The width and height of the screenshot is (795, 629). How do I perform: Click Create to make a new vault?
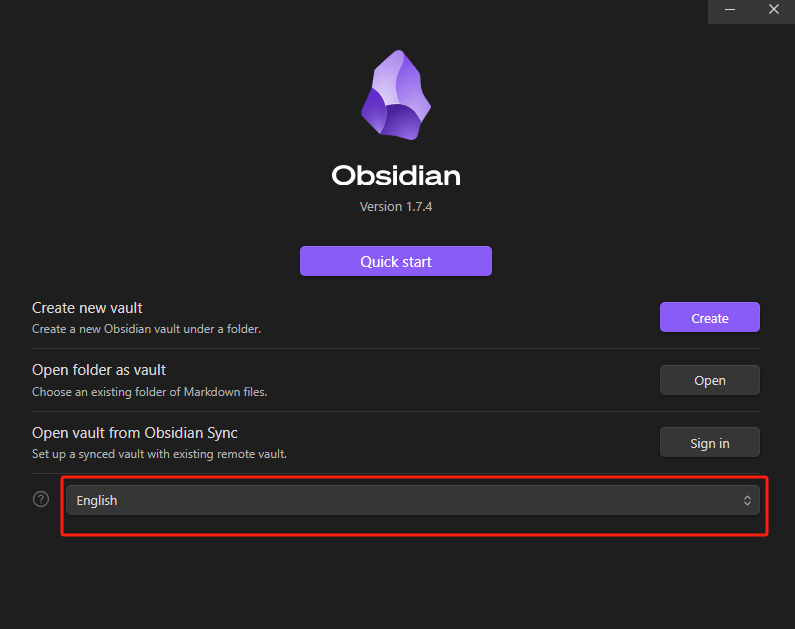(x=709, y=318)
